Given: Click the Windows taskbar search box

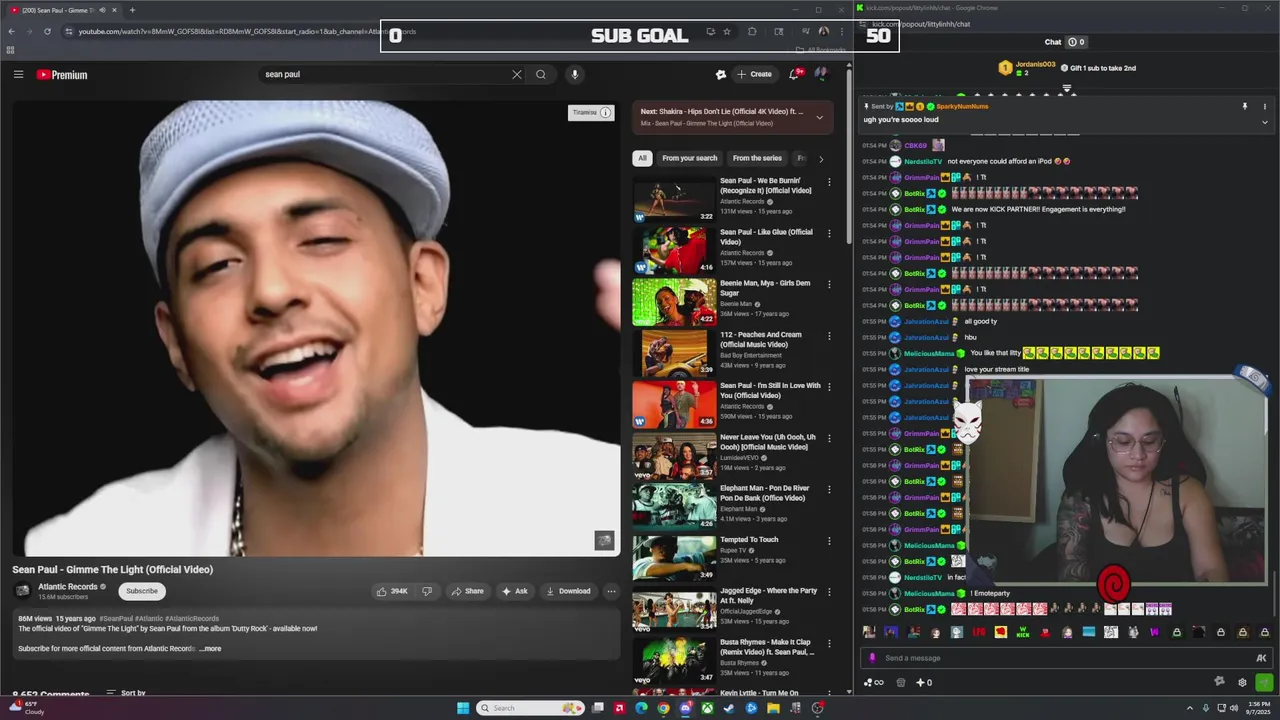Looking at the screenshot, I should pyautogui.click(x=530, y=708).
